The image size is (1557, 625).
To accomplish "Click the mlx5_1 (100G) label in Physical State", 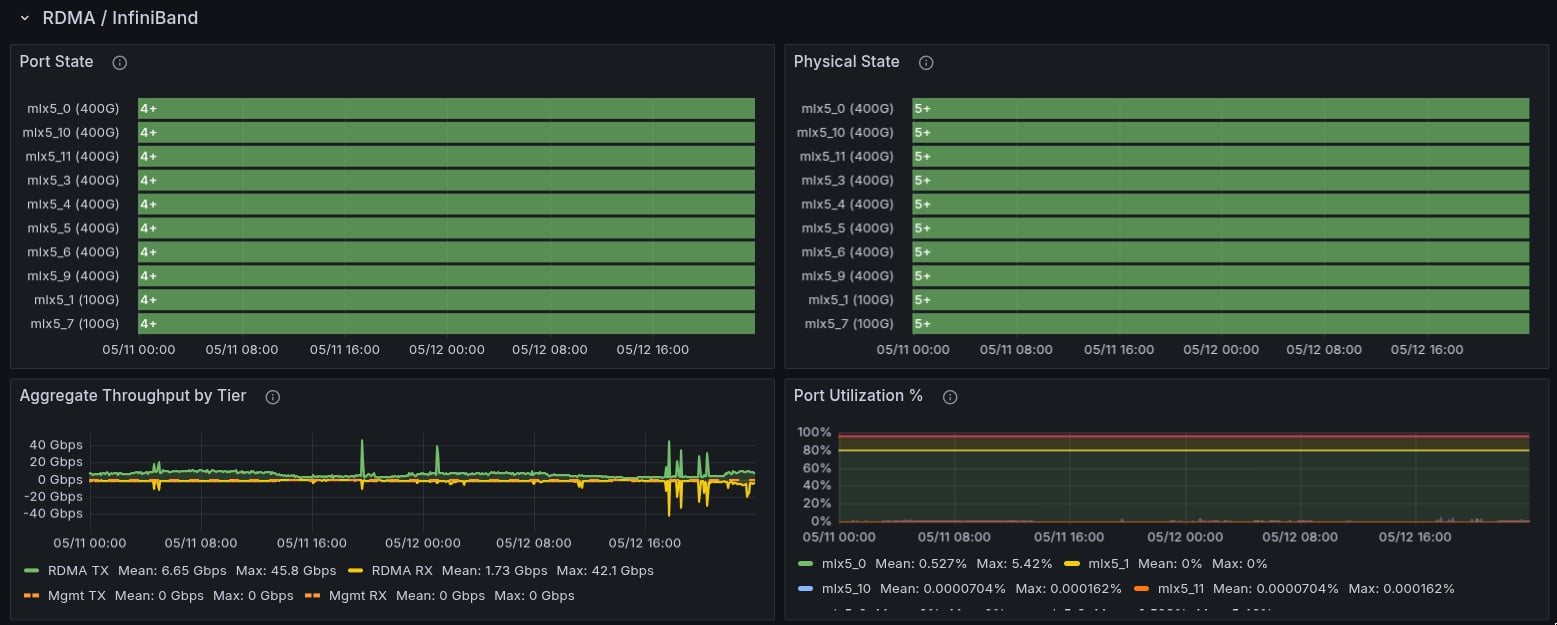I will (x=851, y=300).
